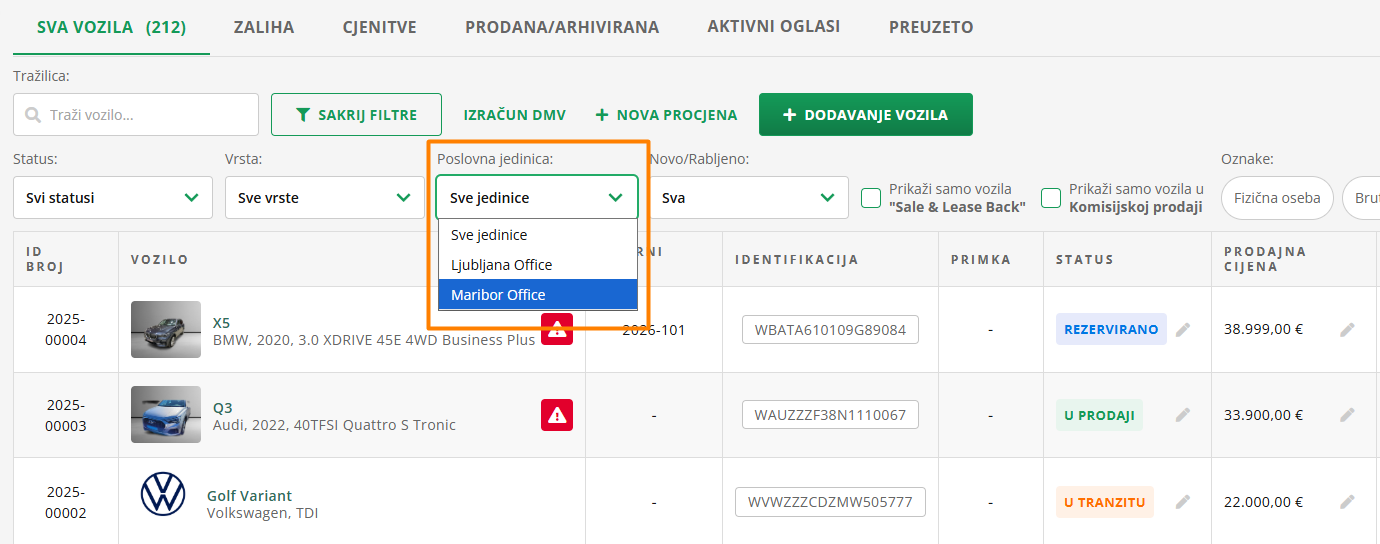Edit the U TRANZITU status with pencil icon

(1183, 502)
